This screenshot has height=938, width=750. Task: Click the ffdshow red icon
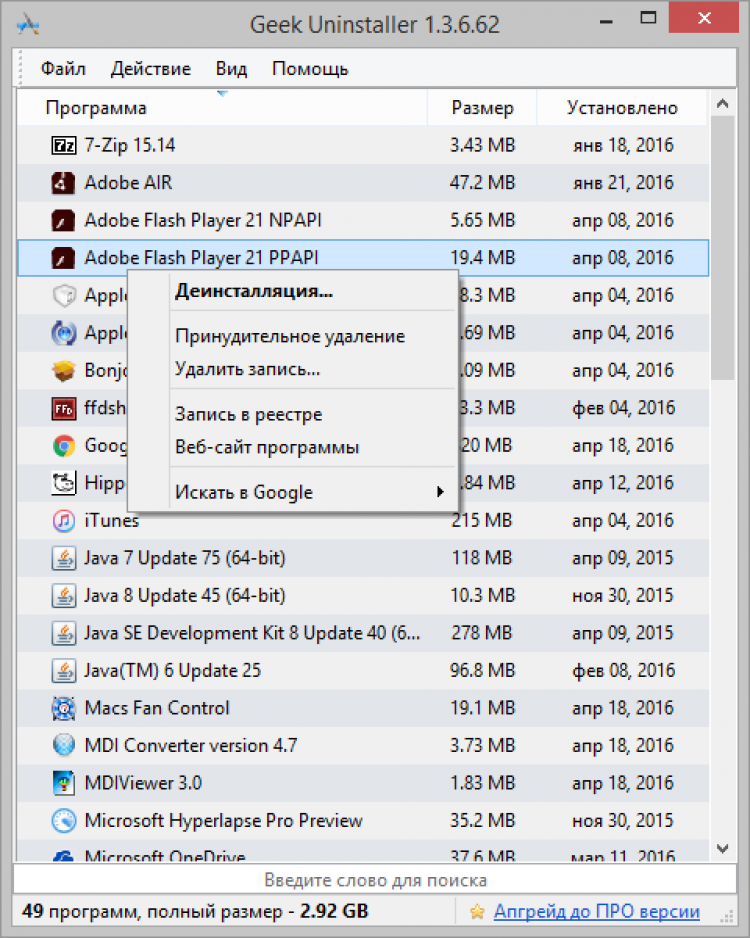click(63, 409)
